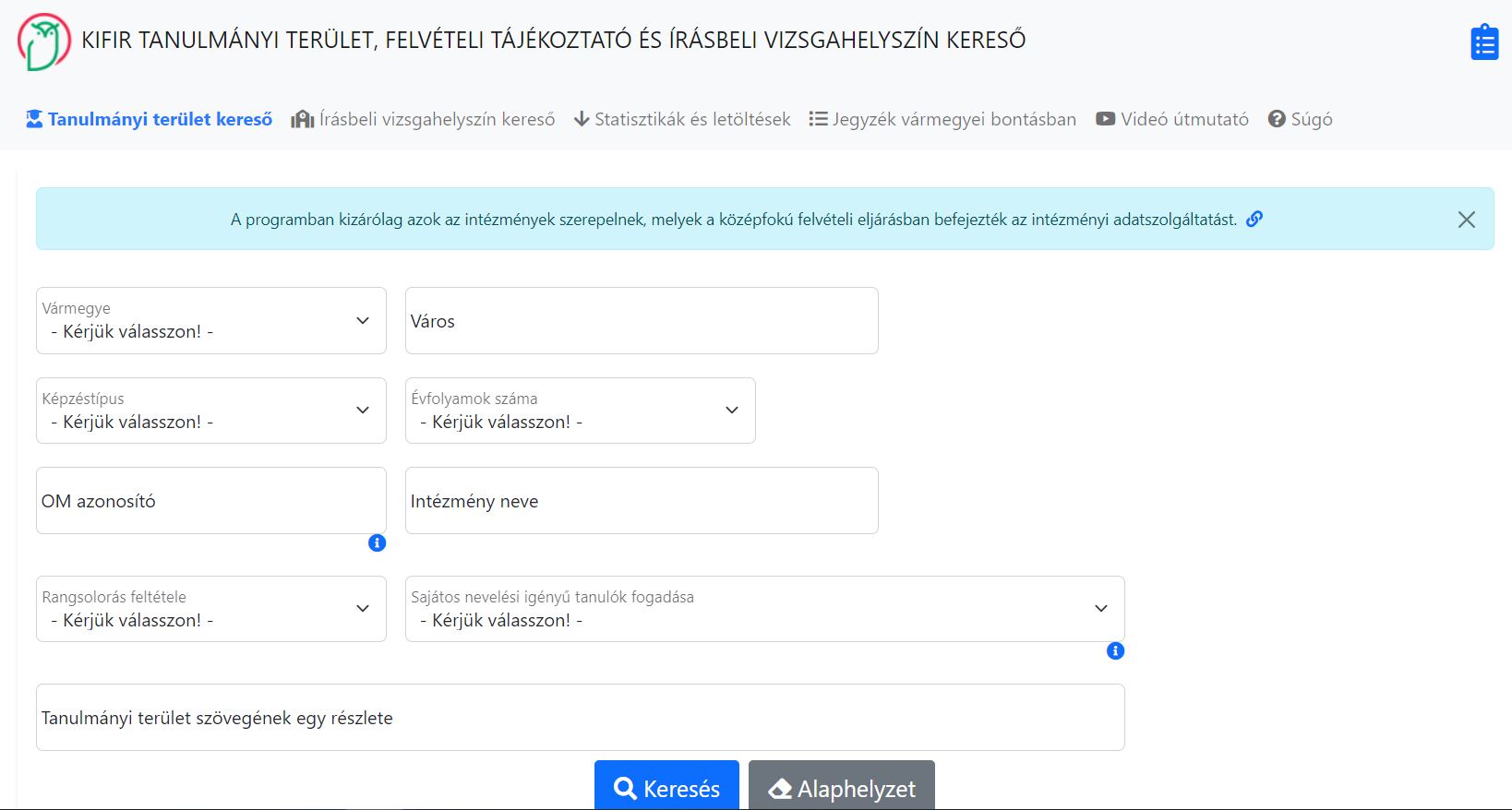Switch to Írásbeli vizsgahelyszín kereső
This screenshot has width=1512, height=810.
click(x=424, y=119)
